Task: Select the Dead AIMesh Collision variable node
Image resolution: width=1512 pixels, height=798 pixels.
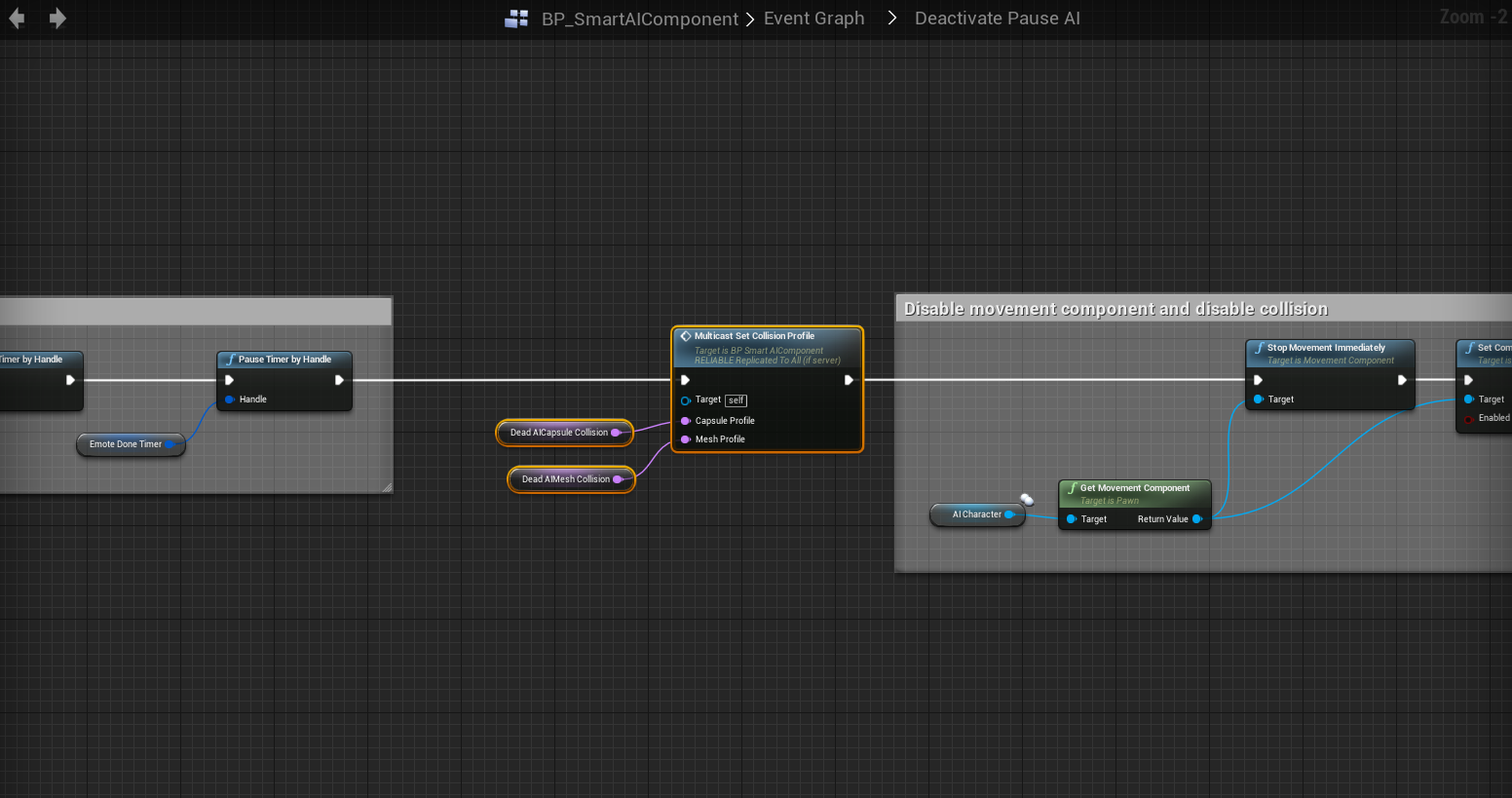Action: click(x=566, y=479)
